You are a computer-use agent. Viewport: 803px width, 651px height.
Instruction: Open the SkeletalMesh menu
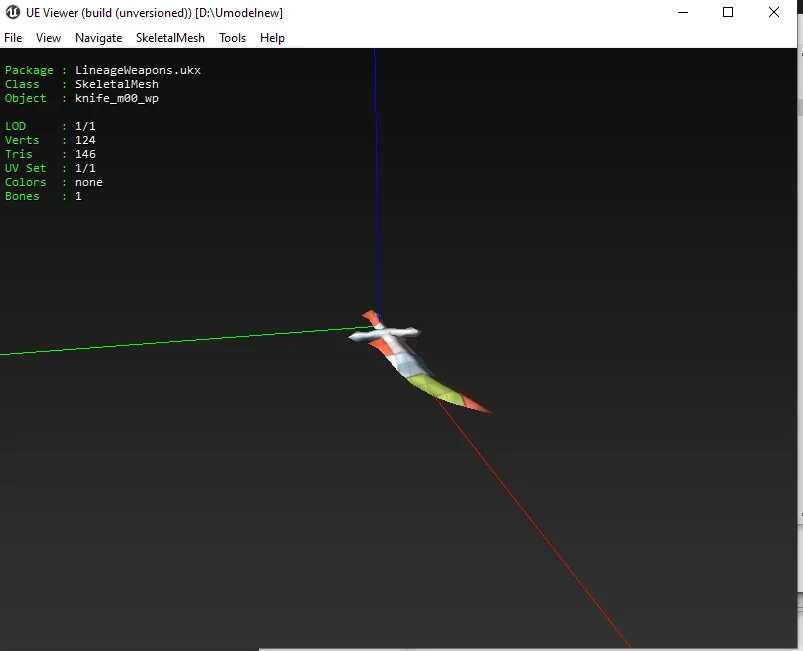170,38
